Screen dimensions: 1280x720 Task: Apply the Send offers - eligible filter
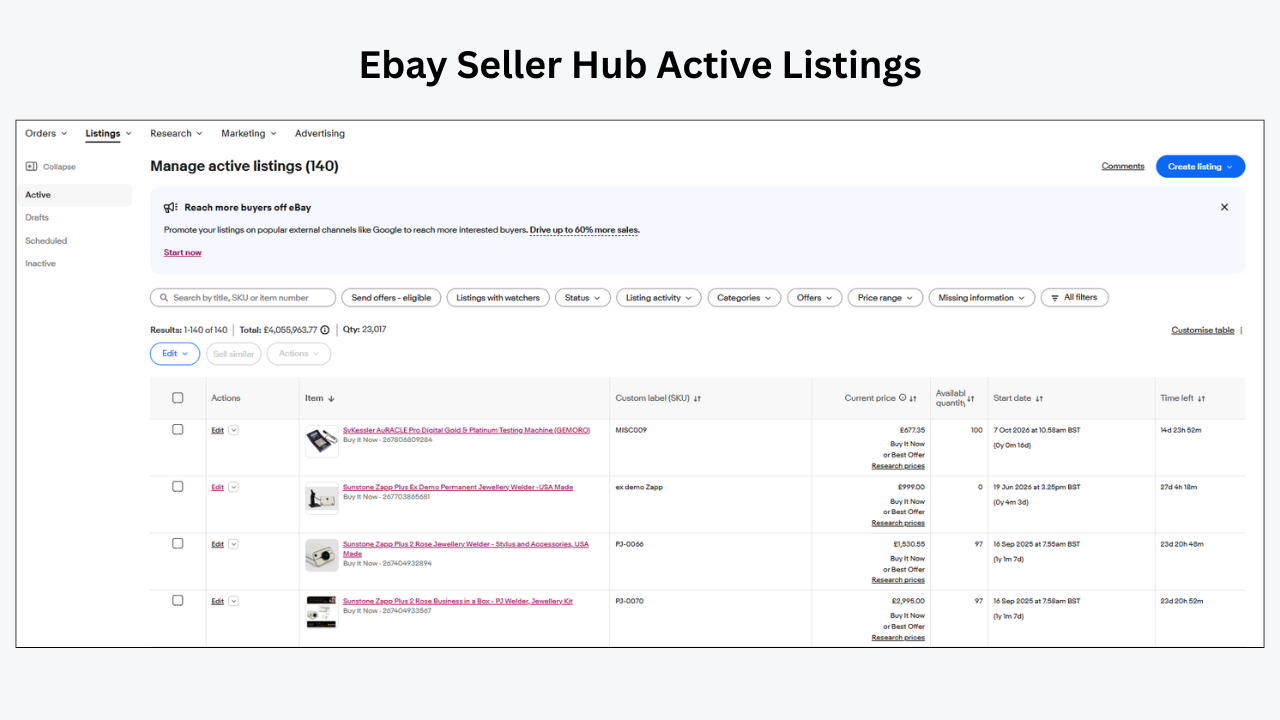[x=391, y=298]
